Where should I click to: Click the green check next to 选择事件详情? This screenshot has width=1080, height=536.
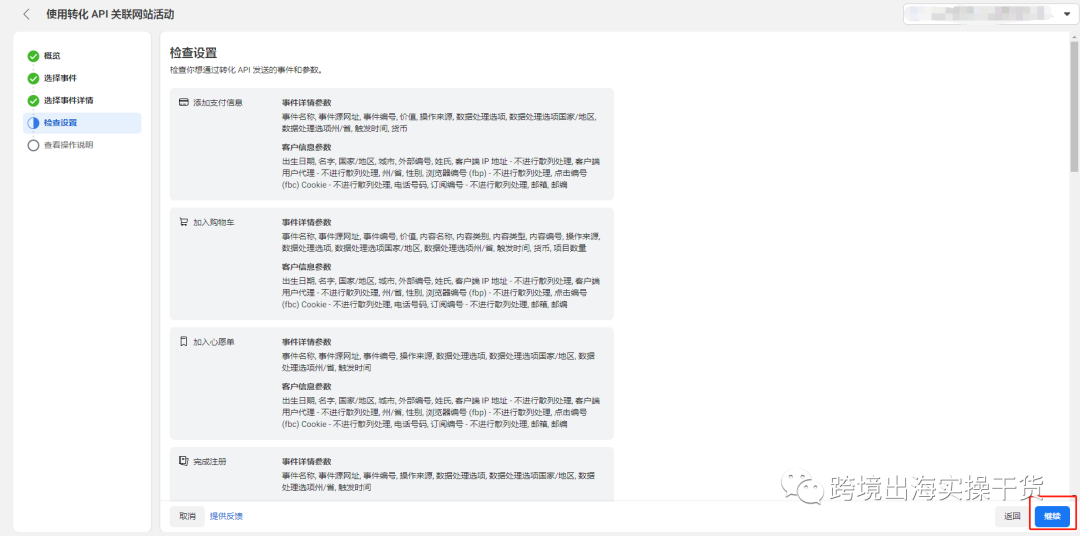33,101
